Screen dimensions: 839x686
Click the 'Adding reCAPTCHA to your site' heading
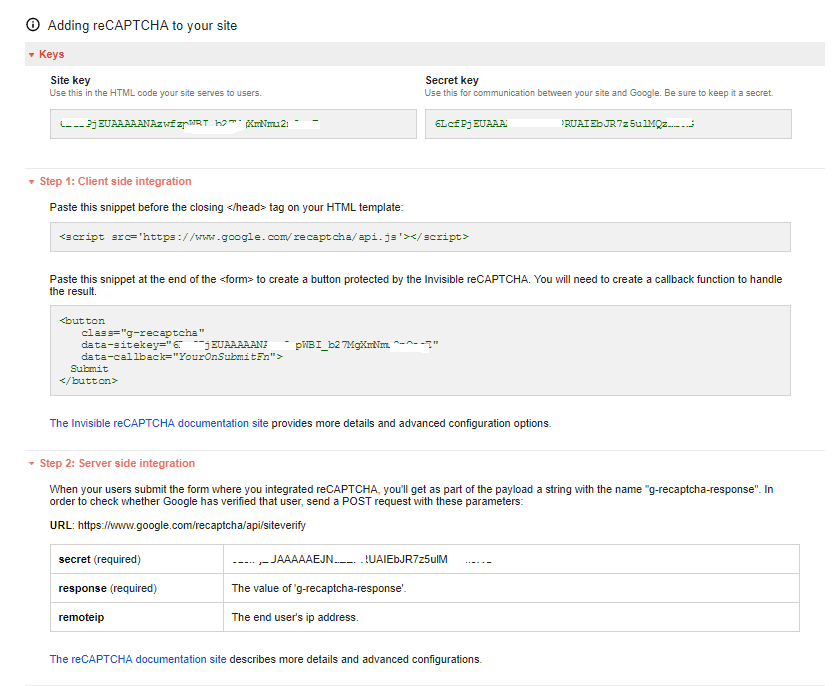[x=143, y=25]
